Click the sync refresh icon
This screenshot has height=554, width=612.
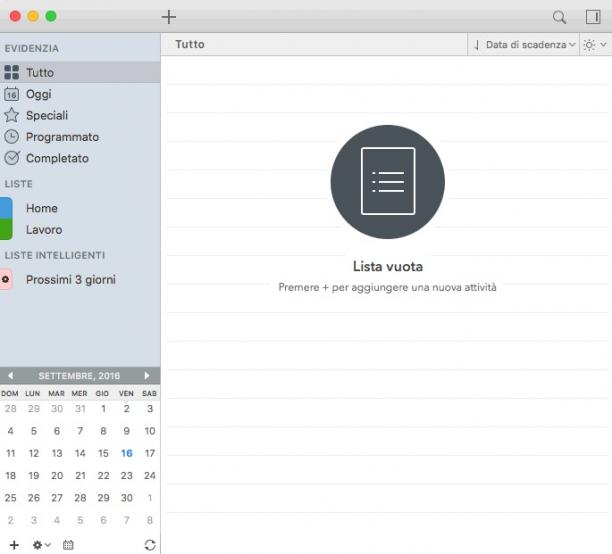pos(150,545)
